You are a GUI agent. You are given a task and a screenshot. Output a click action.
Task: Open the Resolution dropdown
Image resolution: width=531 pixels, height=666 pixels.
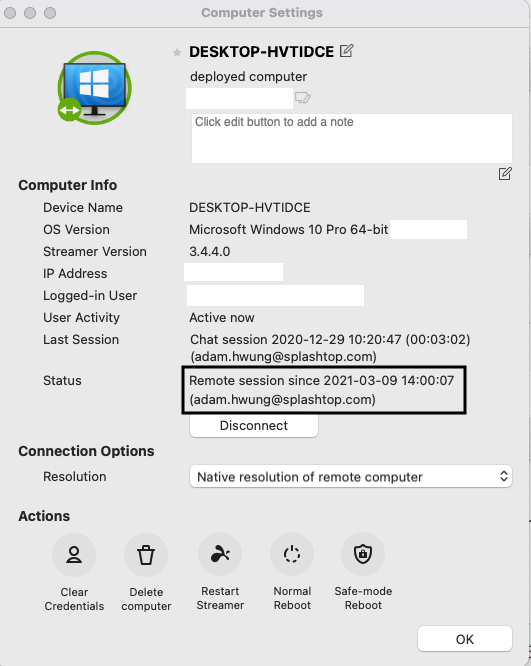click(x=350, y=477)
